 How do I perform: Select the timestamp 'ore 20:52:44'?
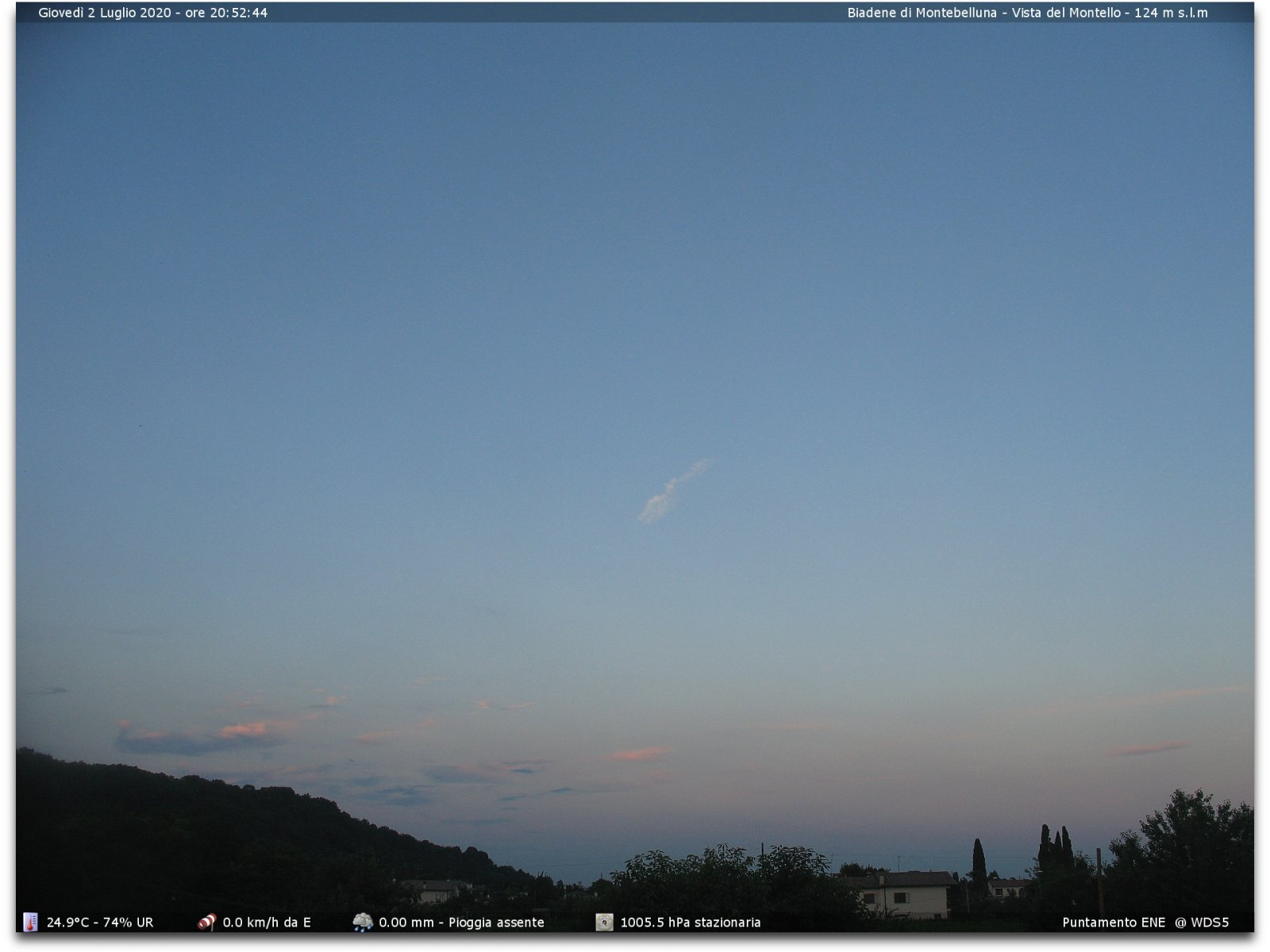pos(226,13)
